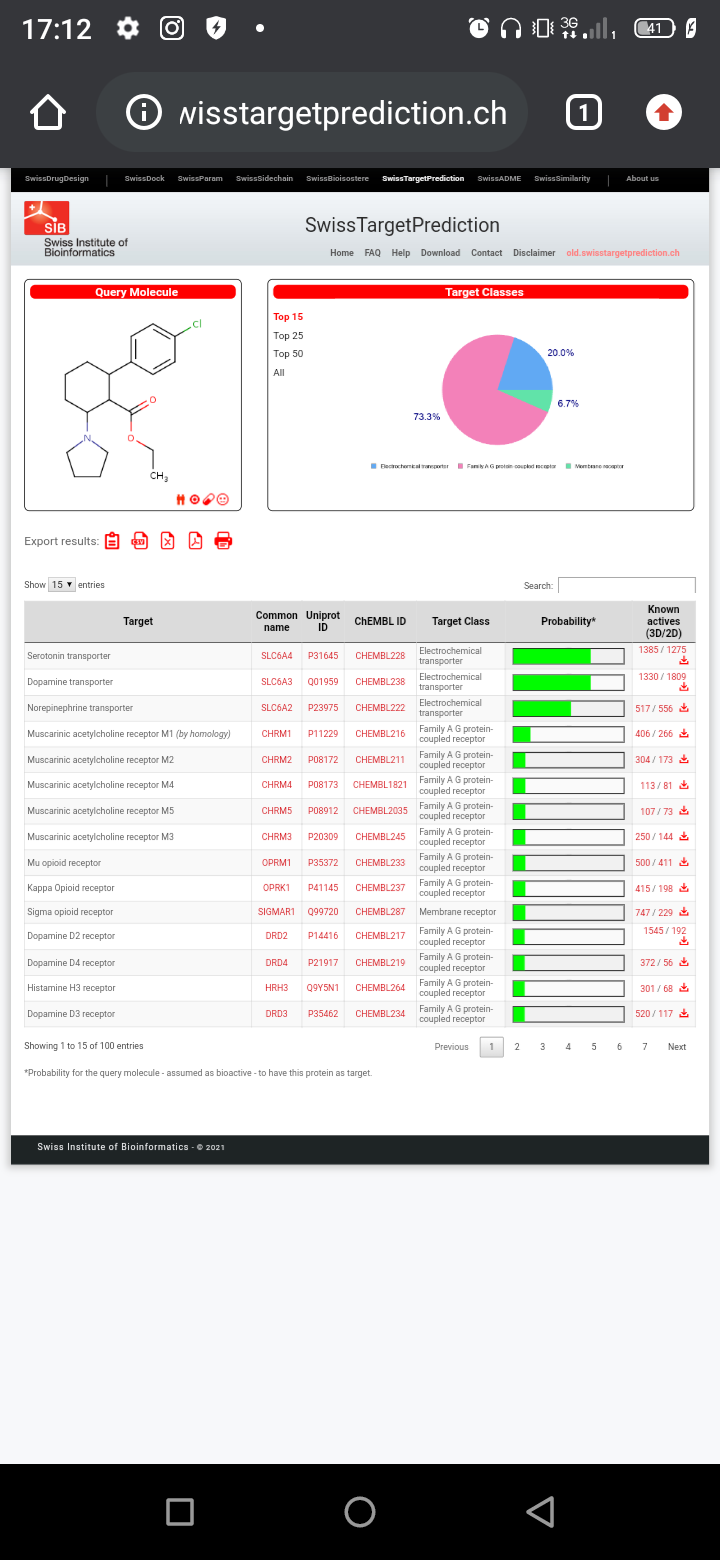This screenshot has height=1560, width=720.
Task: Go to results page 2
Action: 517,1047
